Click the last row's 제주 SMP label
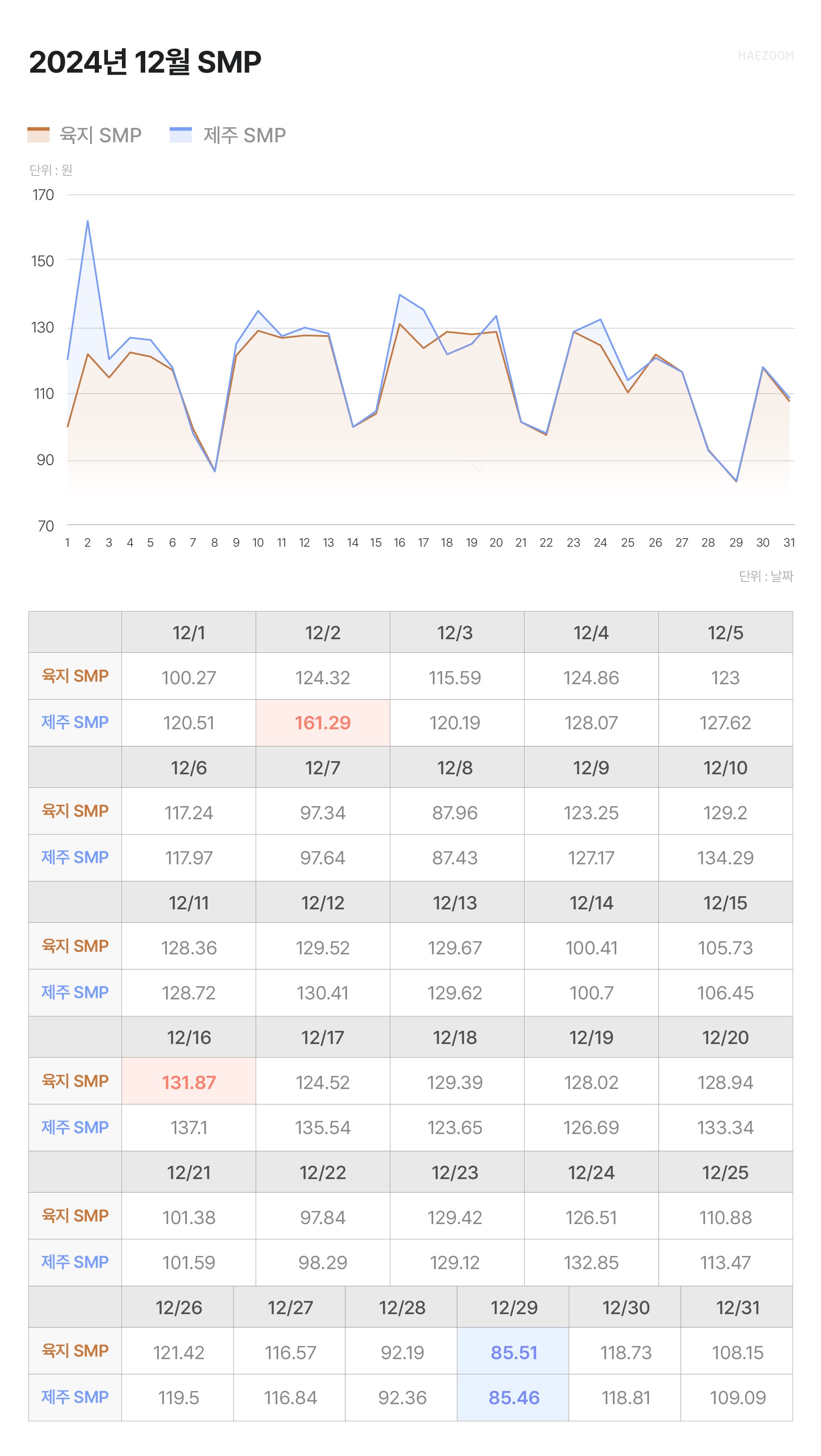The image size is (821, 1456). coord(75,1397)
